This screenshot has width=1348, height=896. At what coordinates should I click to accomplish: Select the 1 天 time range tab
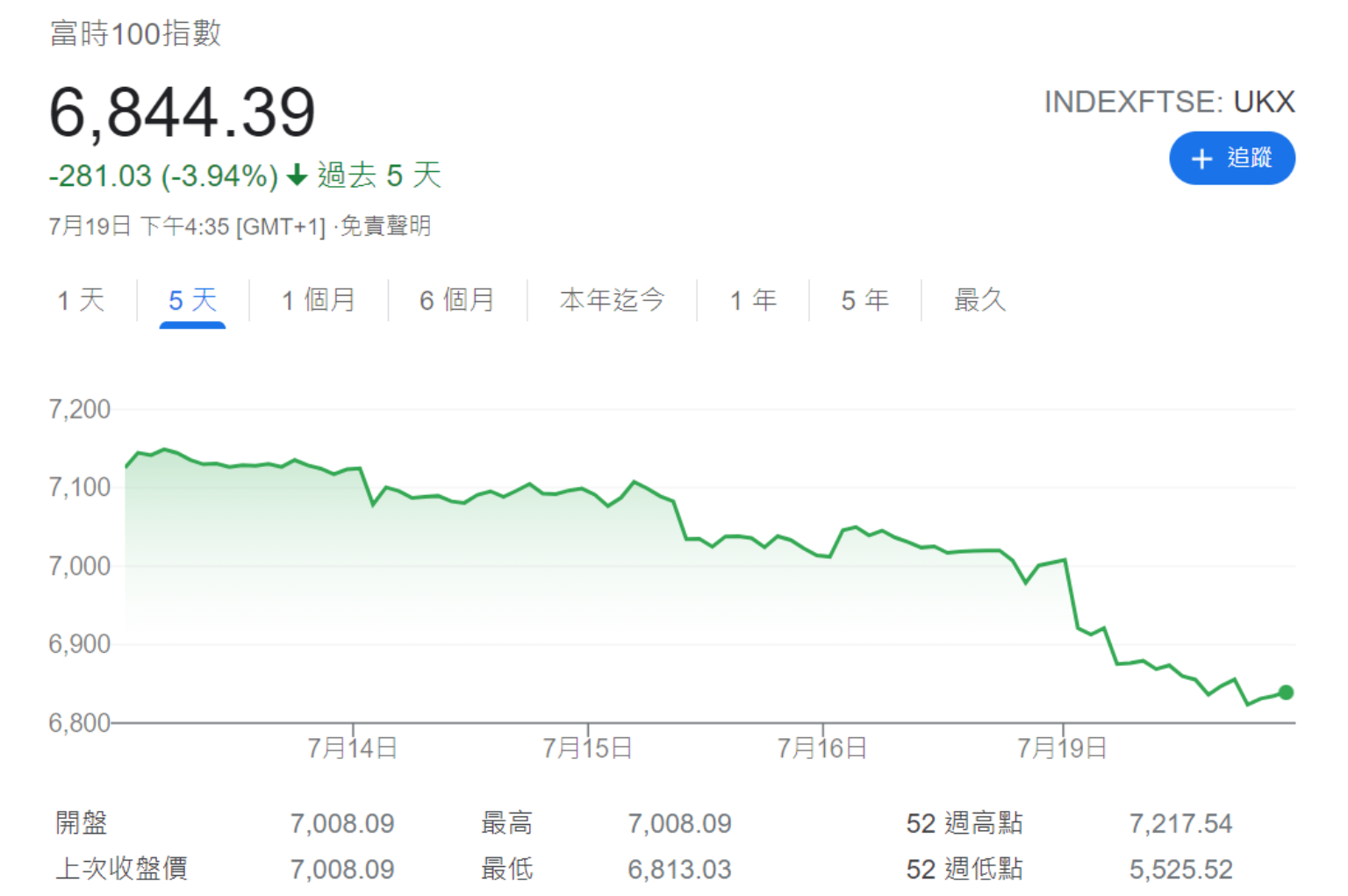point(81,301)
